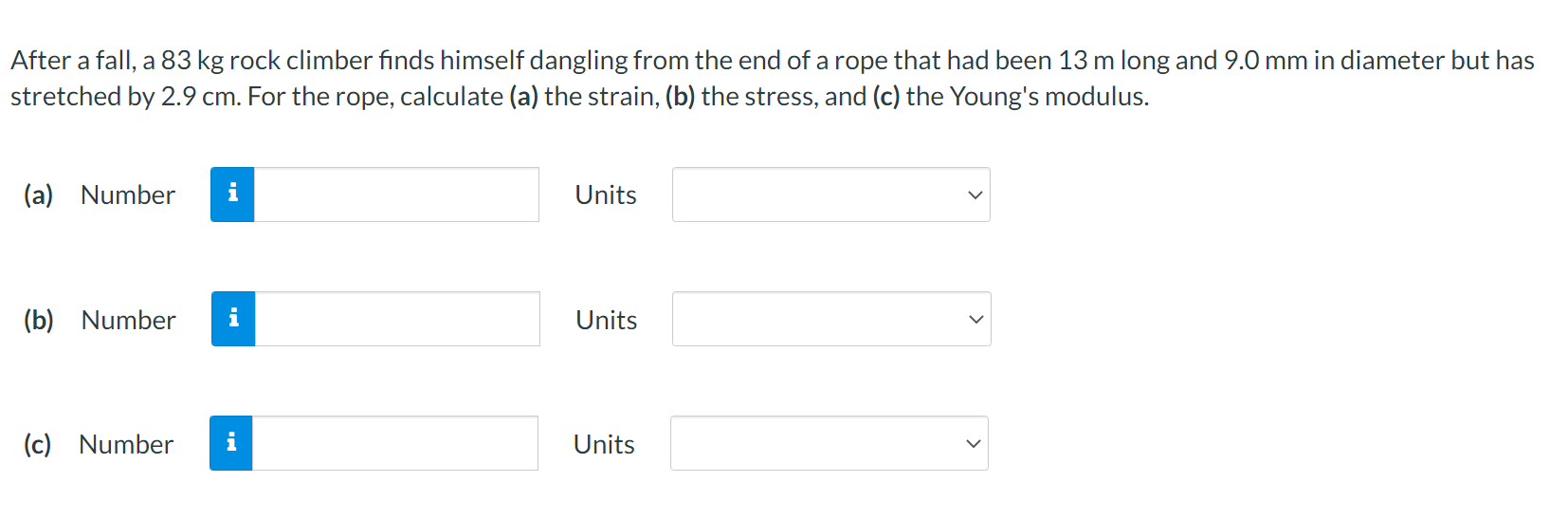Click the info icon for part (a)
1568x519 pixels.
[x=232, y=195]
